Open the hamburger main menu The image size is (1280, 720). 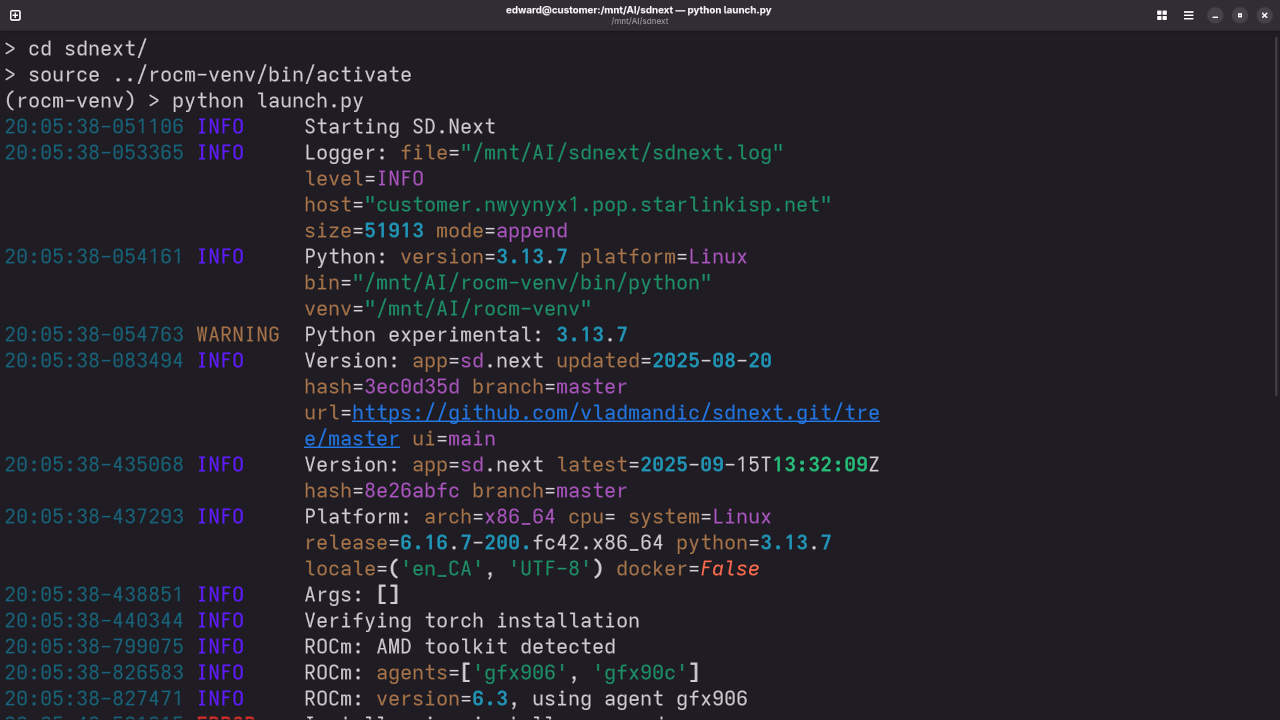1189,15
